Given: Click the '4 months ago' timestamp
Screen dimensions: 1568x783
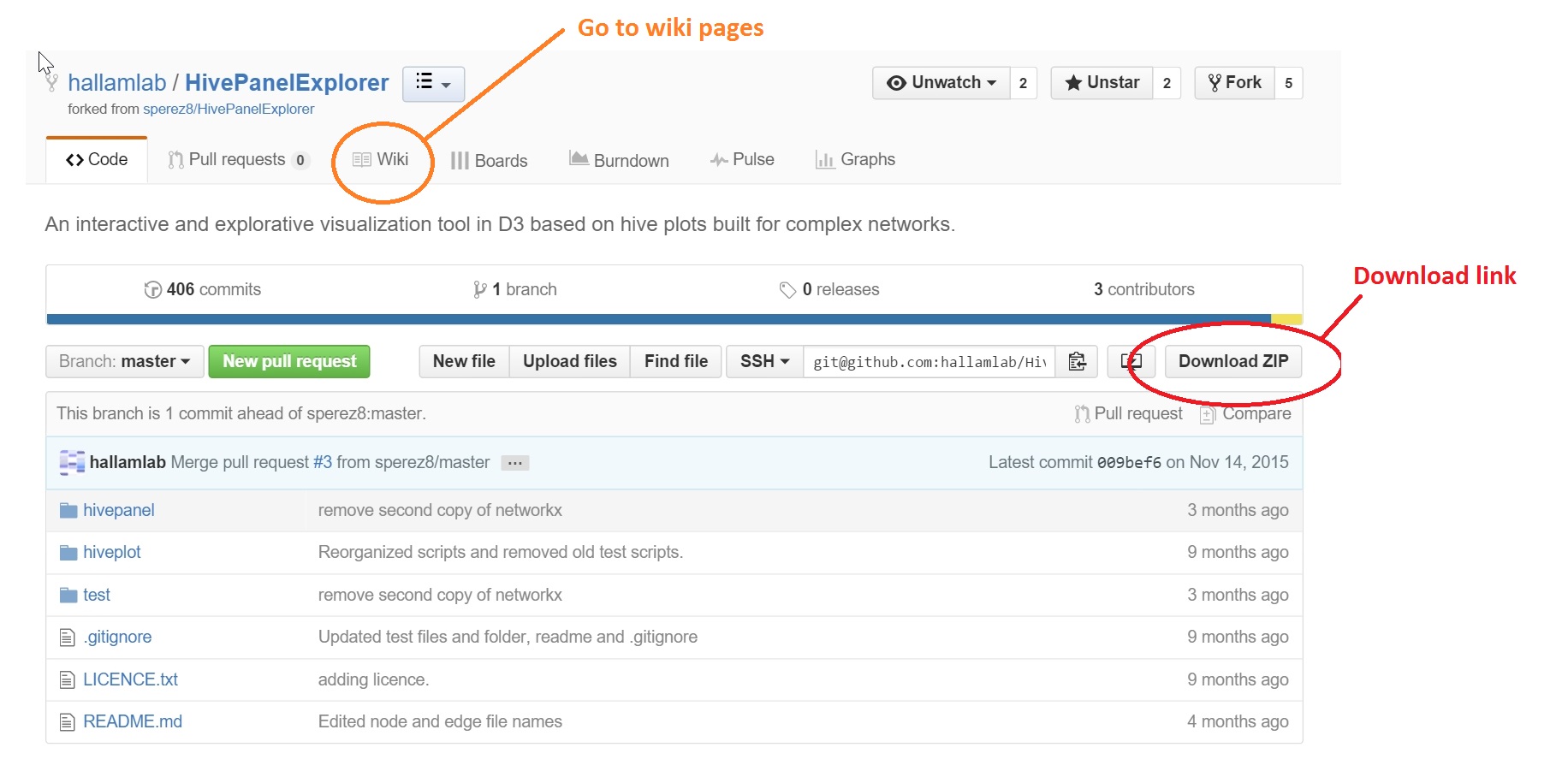Looking at the screenshot, I should 1238,722.
